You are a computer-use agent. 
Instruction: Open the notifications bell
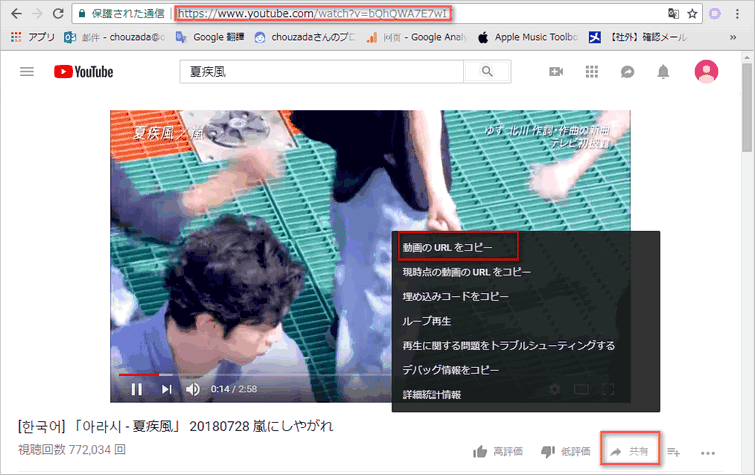click(x=663, y=72)
